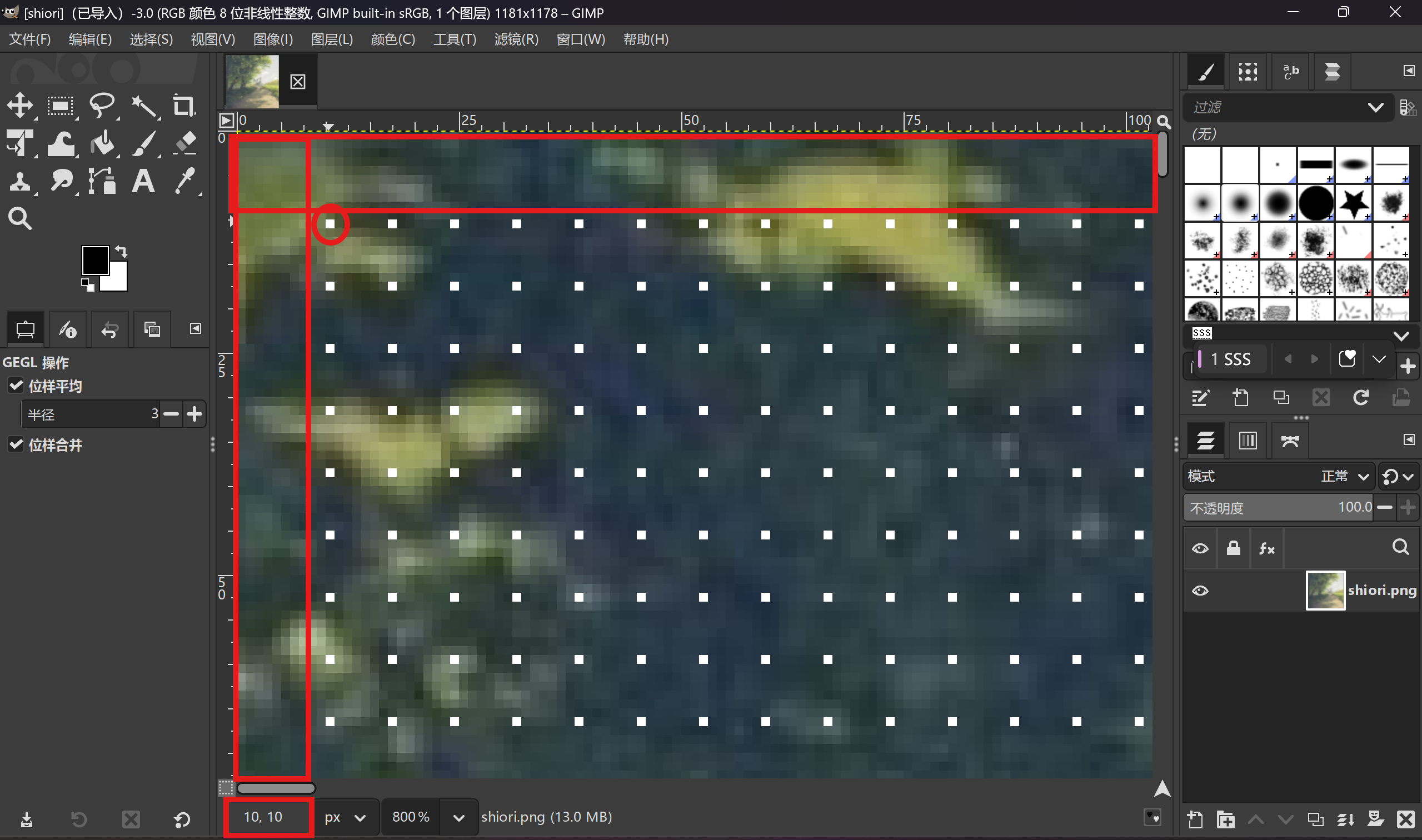Delete the current layer

(x=1405, y=819)
